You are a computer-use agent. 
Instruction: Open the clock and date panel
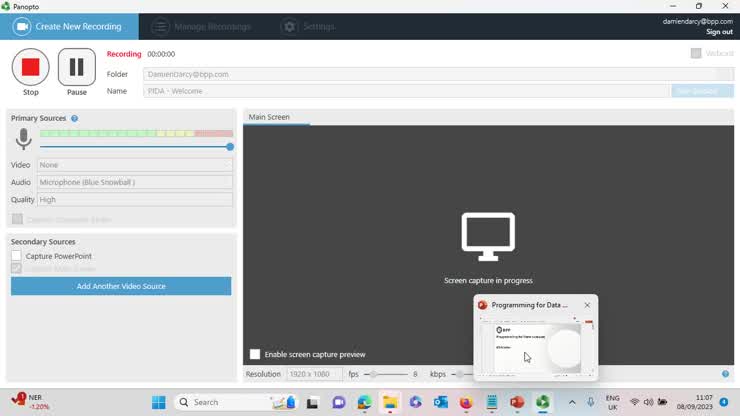click(695, 402)
